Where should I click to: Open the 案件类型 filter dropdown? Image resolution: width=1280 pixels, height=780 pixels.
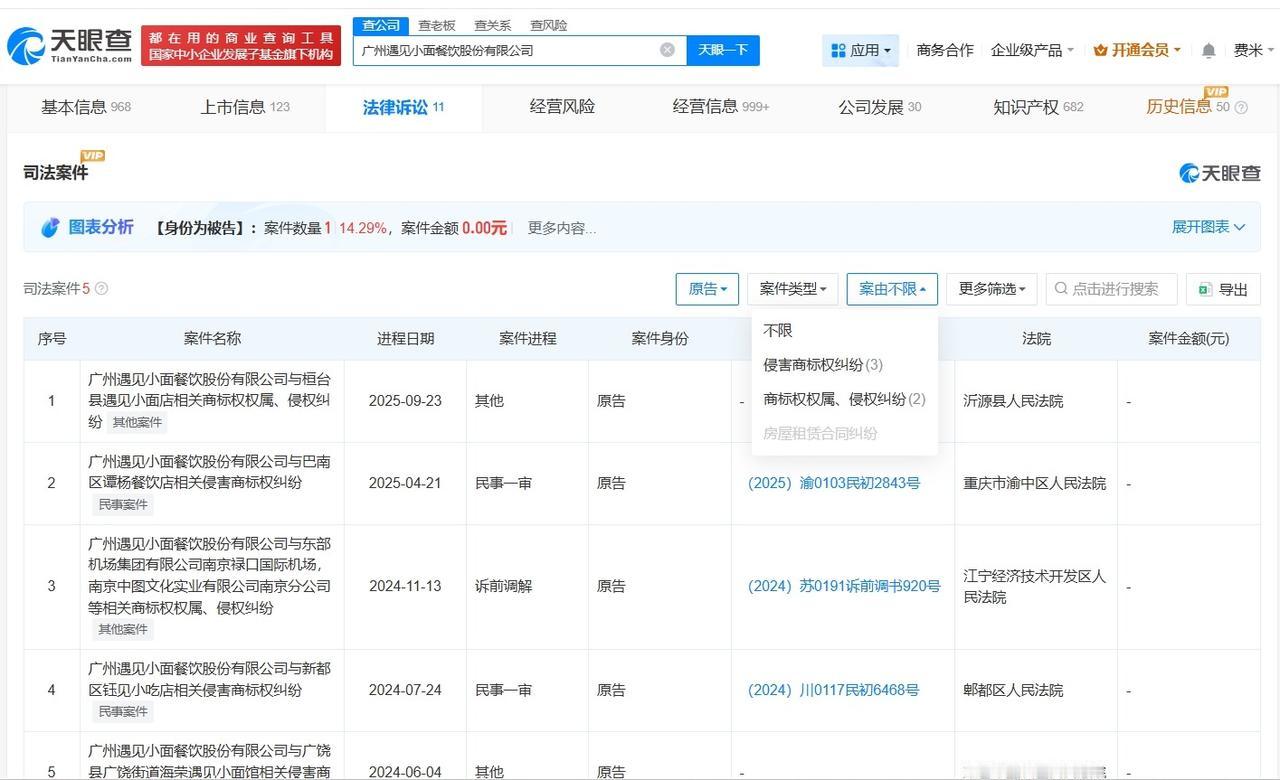pos(792,289)
